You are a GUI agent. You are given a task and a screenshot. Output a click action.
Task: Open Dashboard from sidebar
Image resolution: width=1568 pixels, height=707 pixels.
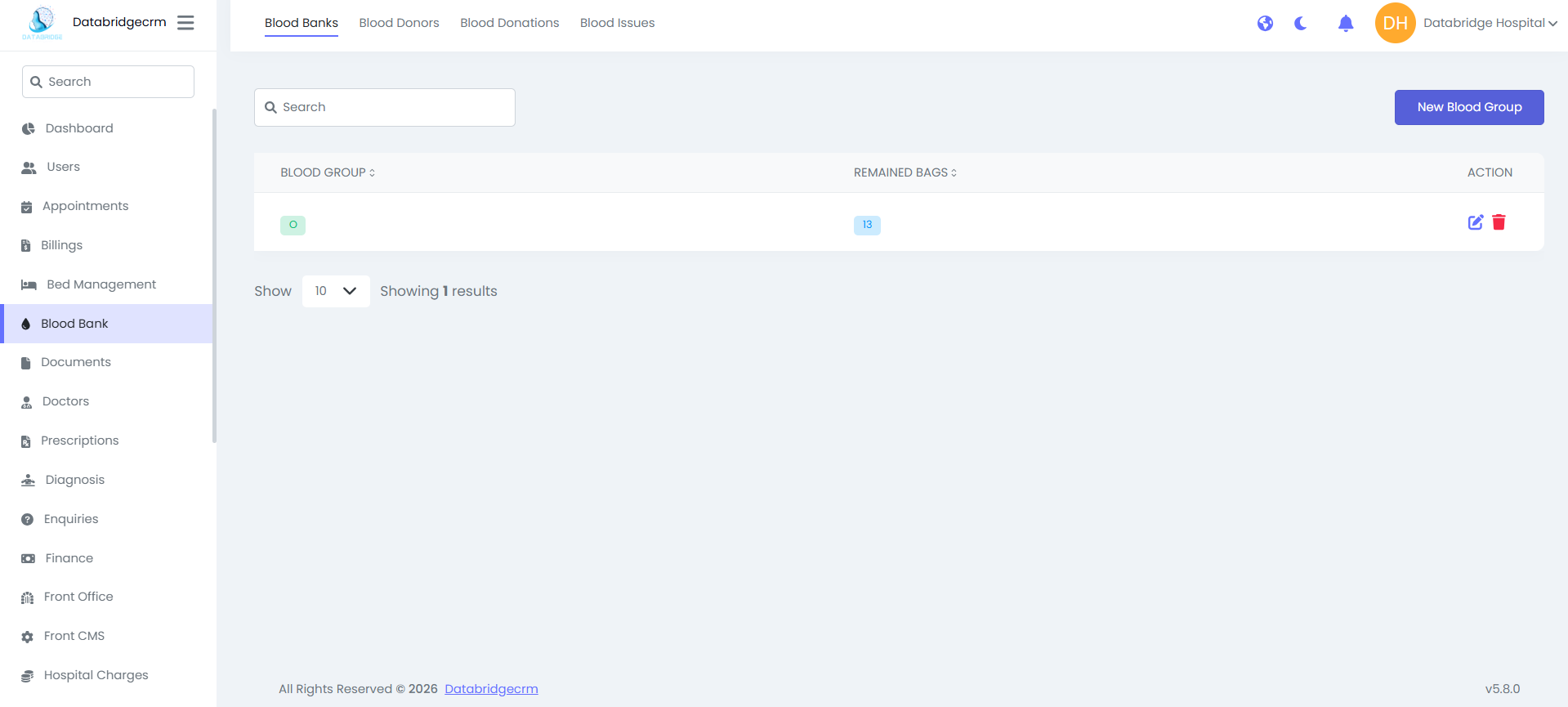point(106,128)
